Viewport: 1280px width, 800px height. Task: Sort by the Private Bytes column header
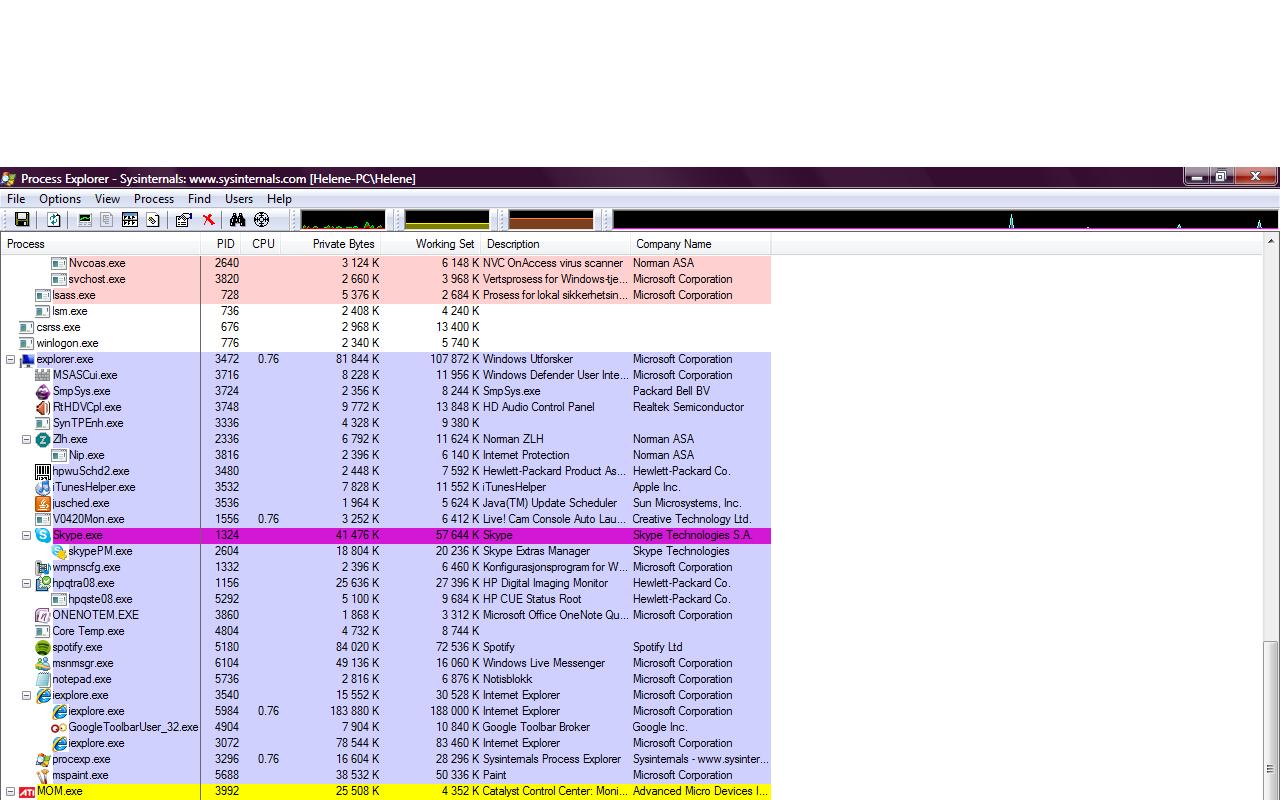(x=331, y=244)
